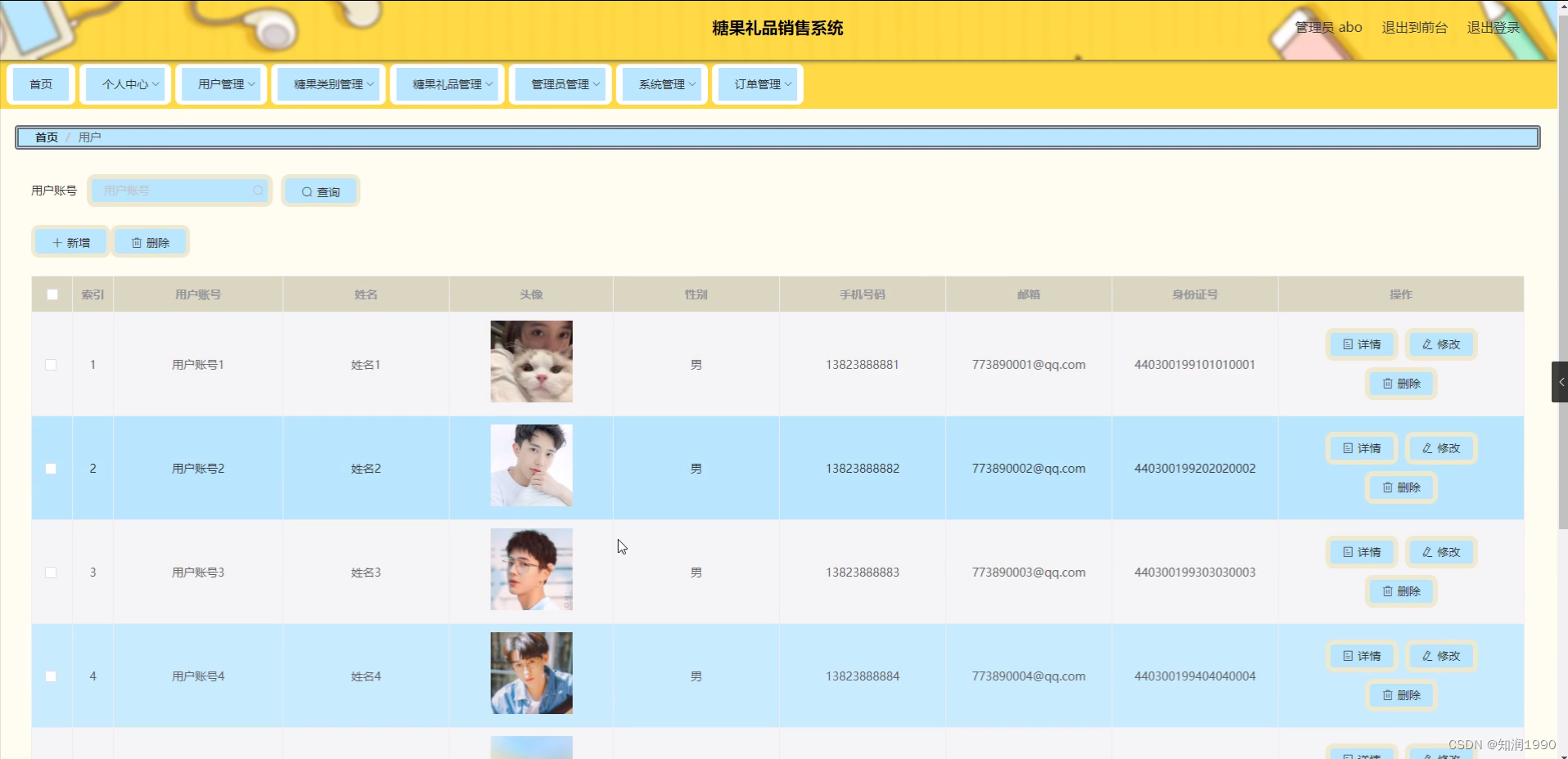This screenshot has width=1568, height=759.
Task: Check the checkbox for 用户账号2's row
Action: click(x=51, y=469)
